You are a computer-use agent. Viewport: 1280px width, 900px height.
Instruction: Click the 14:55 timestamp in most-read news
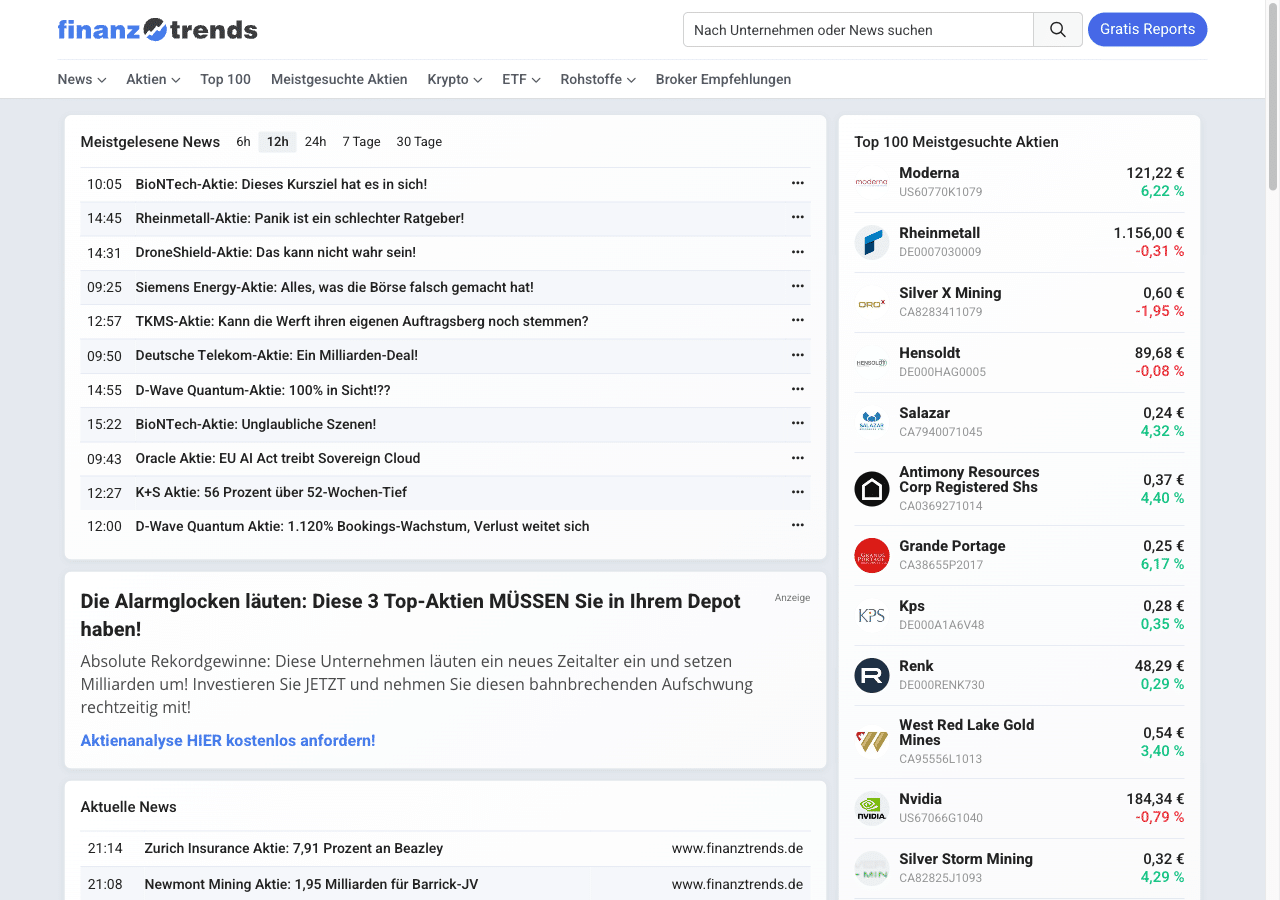pos(104,390)
